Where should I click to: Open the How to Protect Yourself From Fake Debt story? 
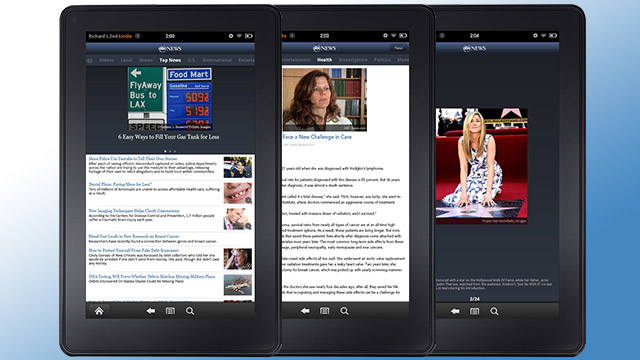[x=133, y=250]
